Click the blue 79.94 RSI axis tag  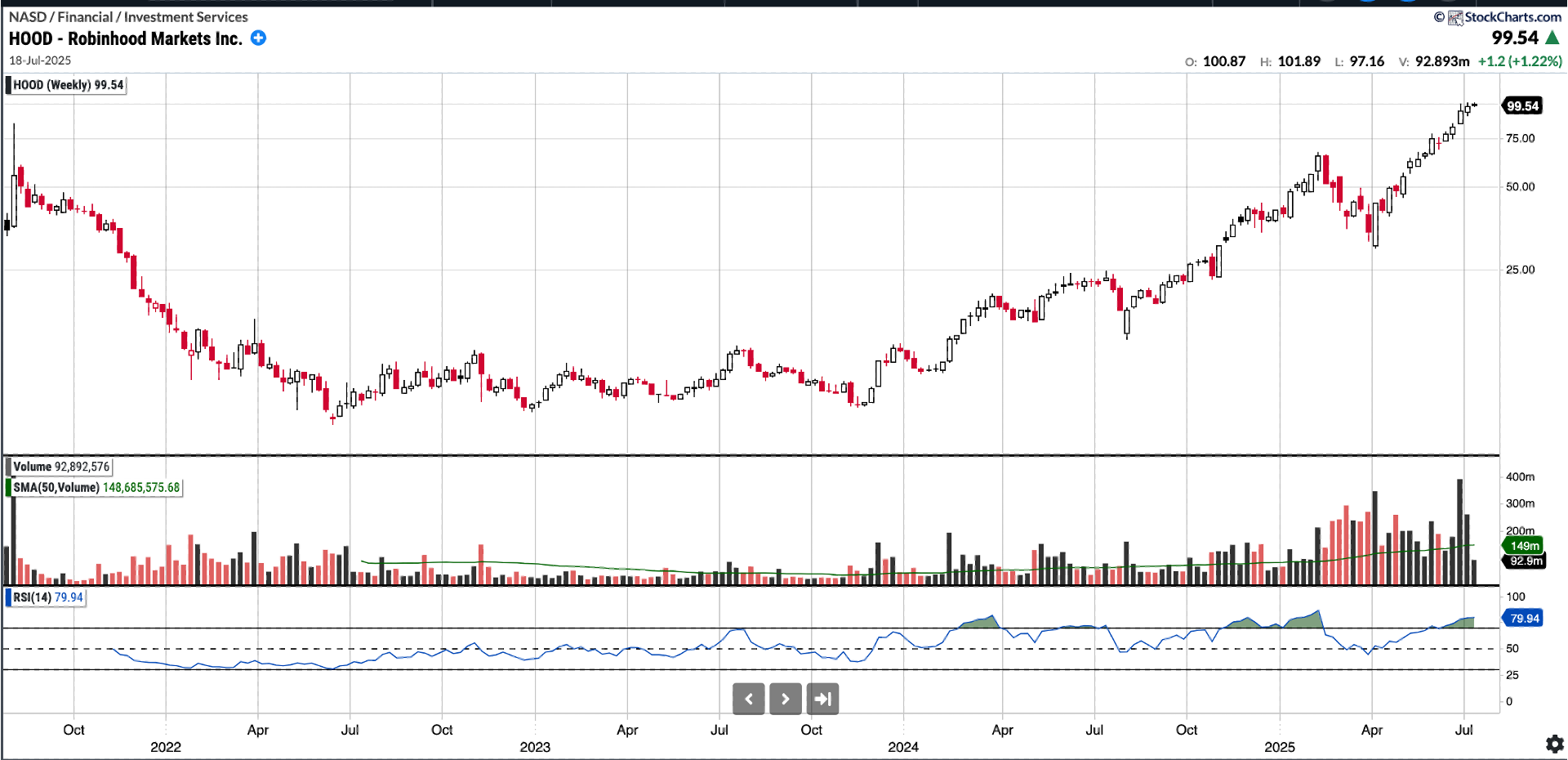1523,618
